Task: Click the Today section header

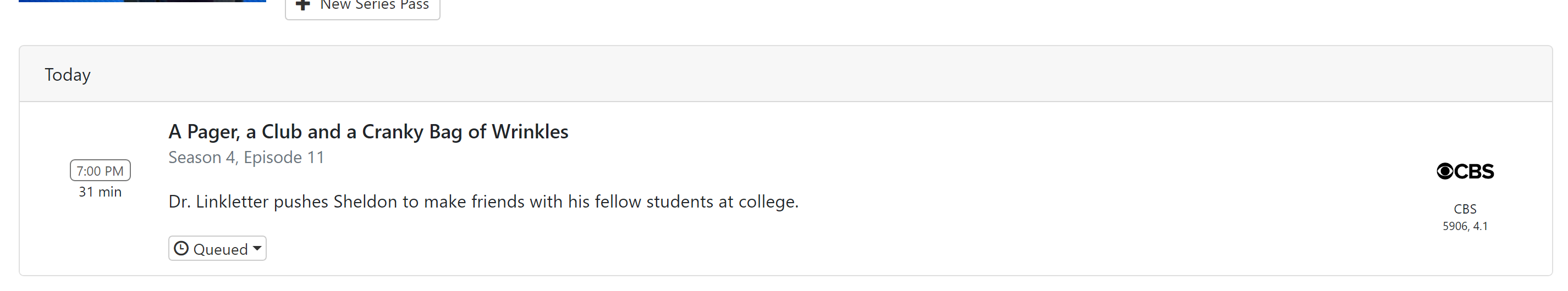Action: pyautogui.click(x=68, y=75)
